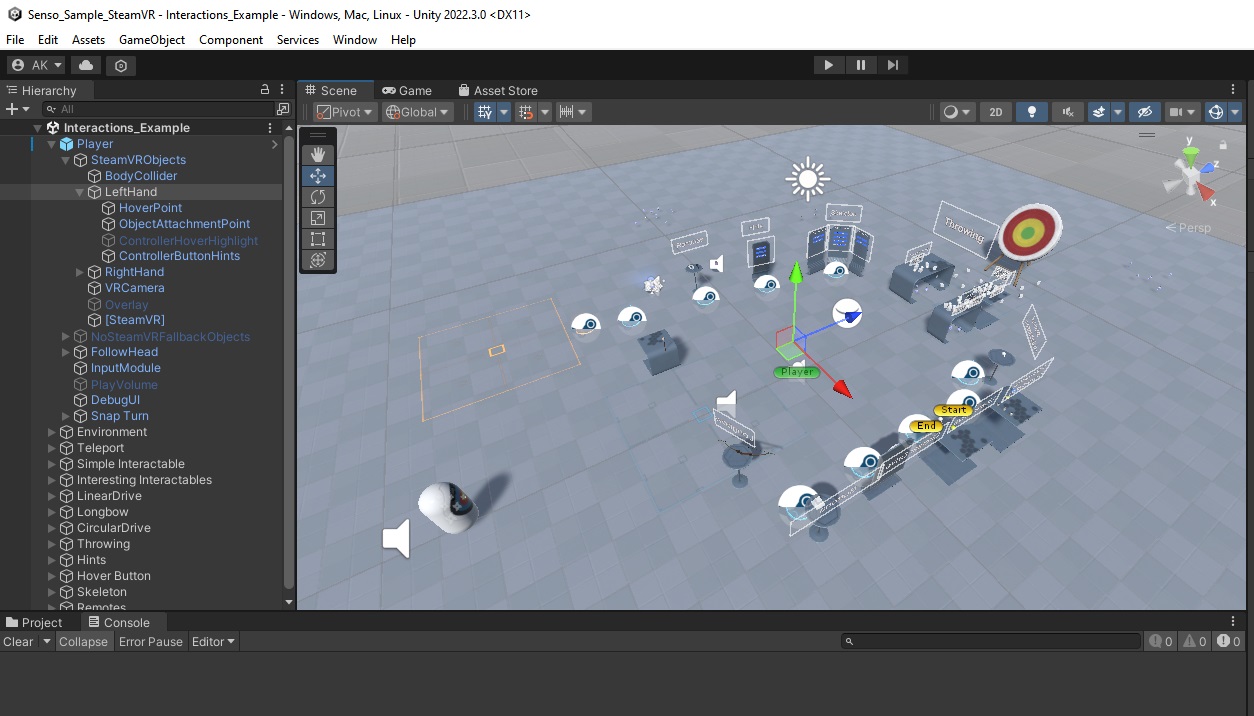
Task: Enable scene visibility toggle (crossed eye)
Action: (1144, 112)
